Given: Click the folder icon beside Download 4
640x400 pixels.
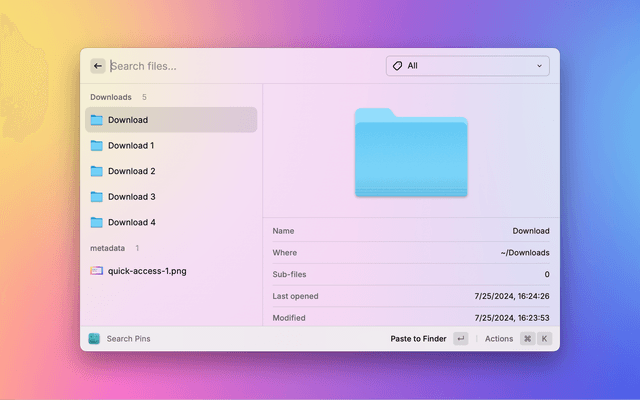Looking at the screenshot, I should [97, 222].
